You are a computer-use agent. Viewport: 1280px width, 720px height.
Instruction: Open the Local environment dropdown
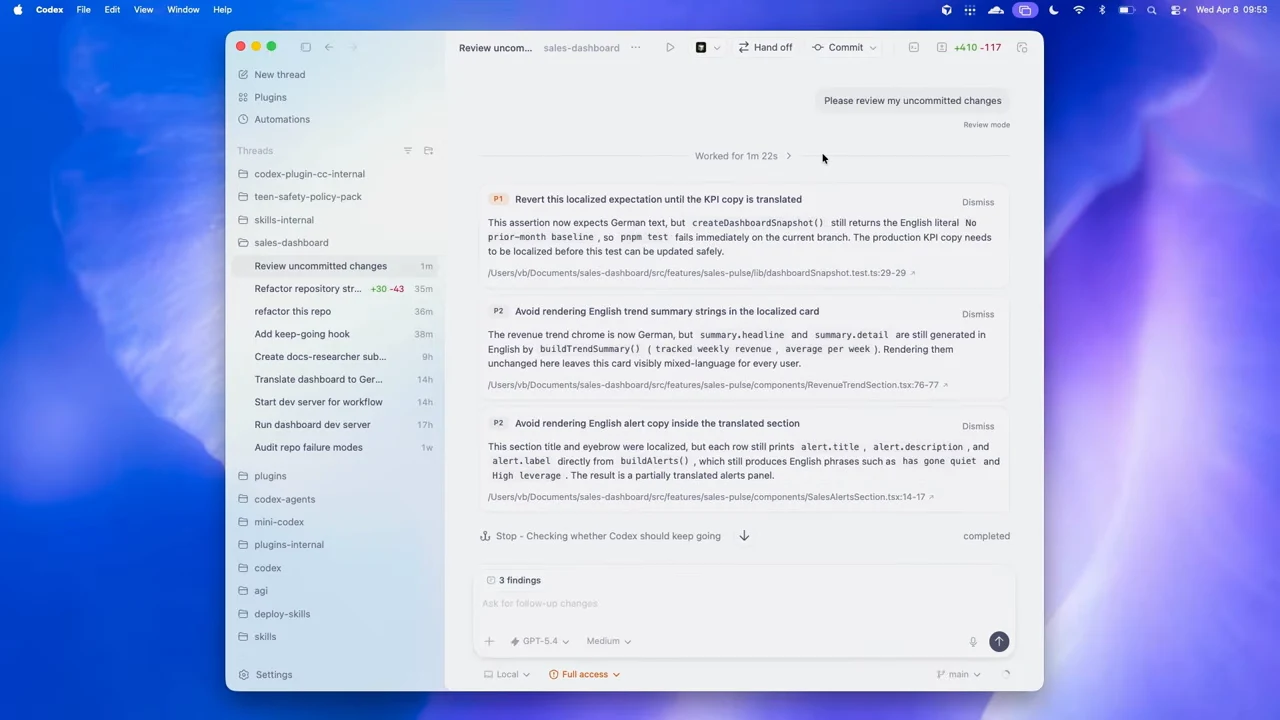pos(507,675)
